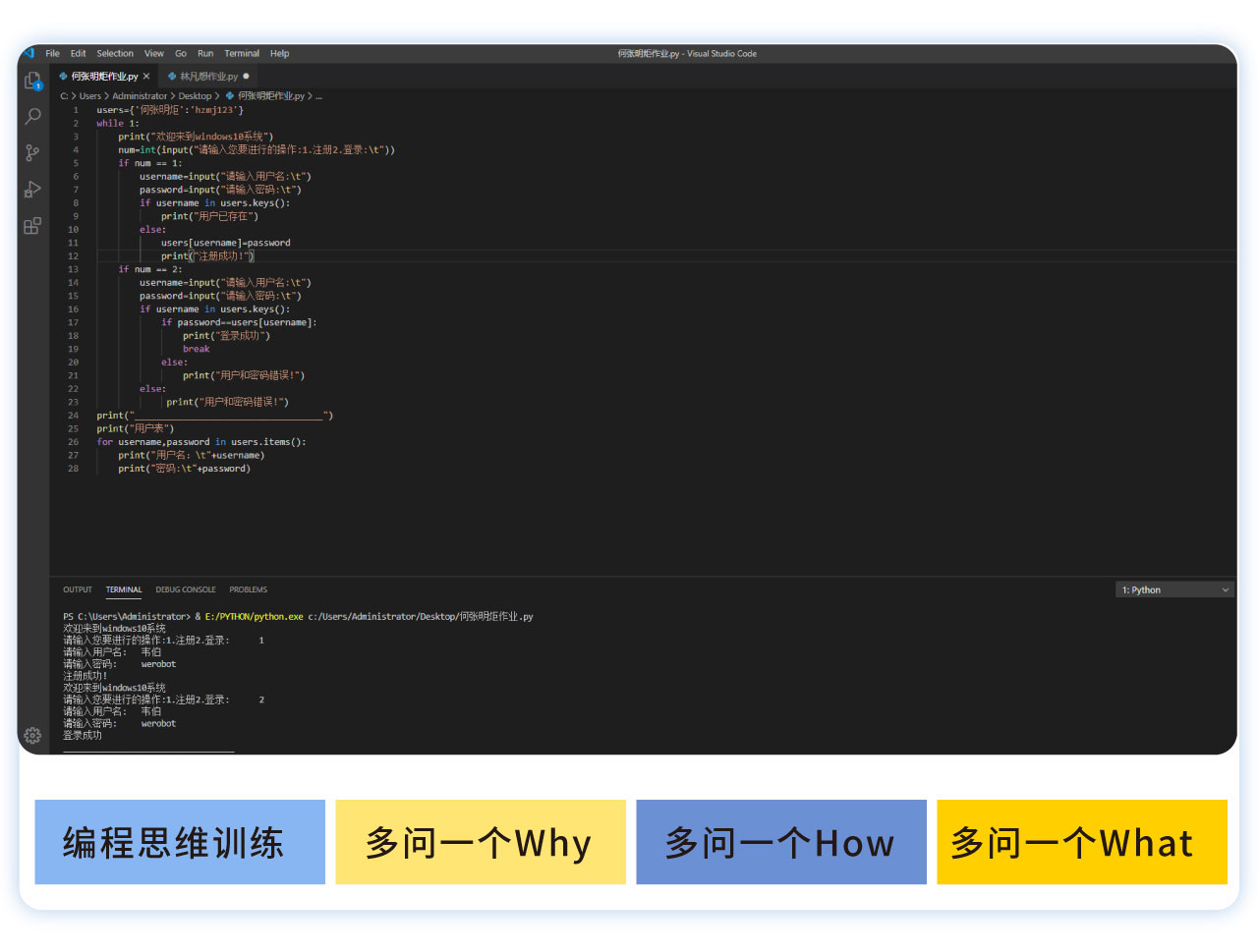Screen dimensions: 1258x952
Task: Click line number 1 in the gutter
Action: tap(75, 110)
